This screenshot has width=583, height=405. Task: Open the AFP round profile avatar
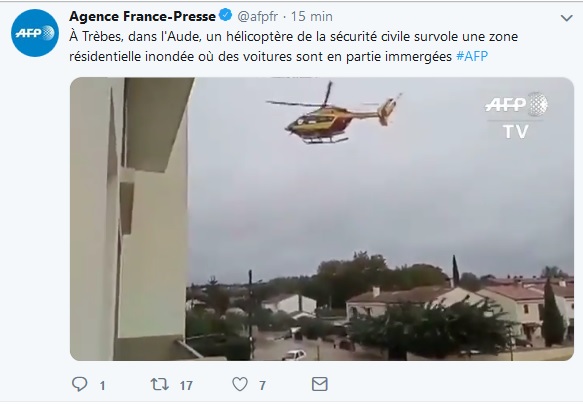point(35,33)
